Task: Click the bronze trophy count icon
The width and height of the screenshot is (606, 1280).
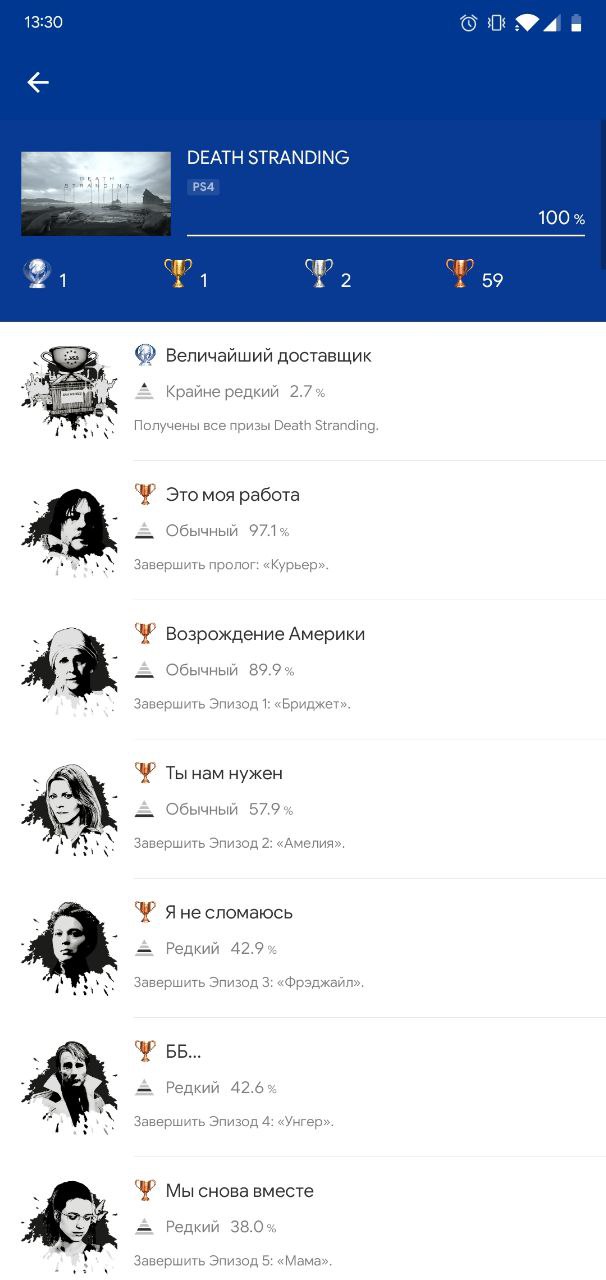Action: [460, 274]
